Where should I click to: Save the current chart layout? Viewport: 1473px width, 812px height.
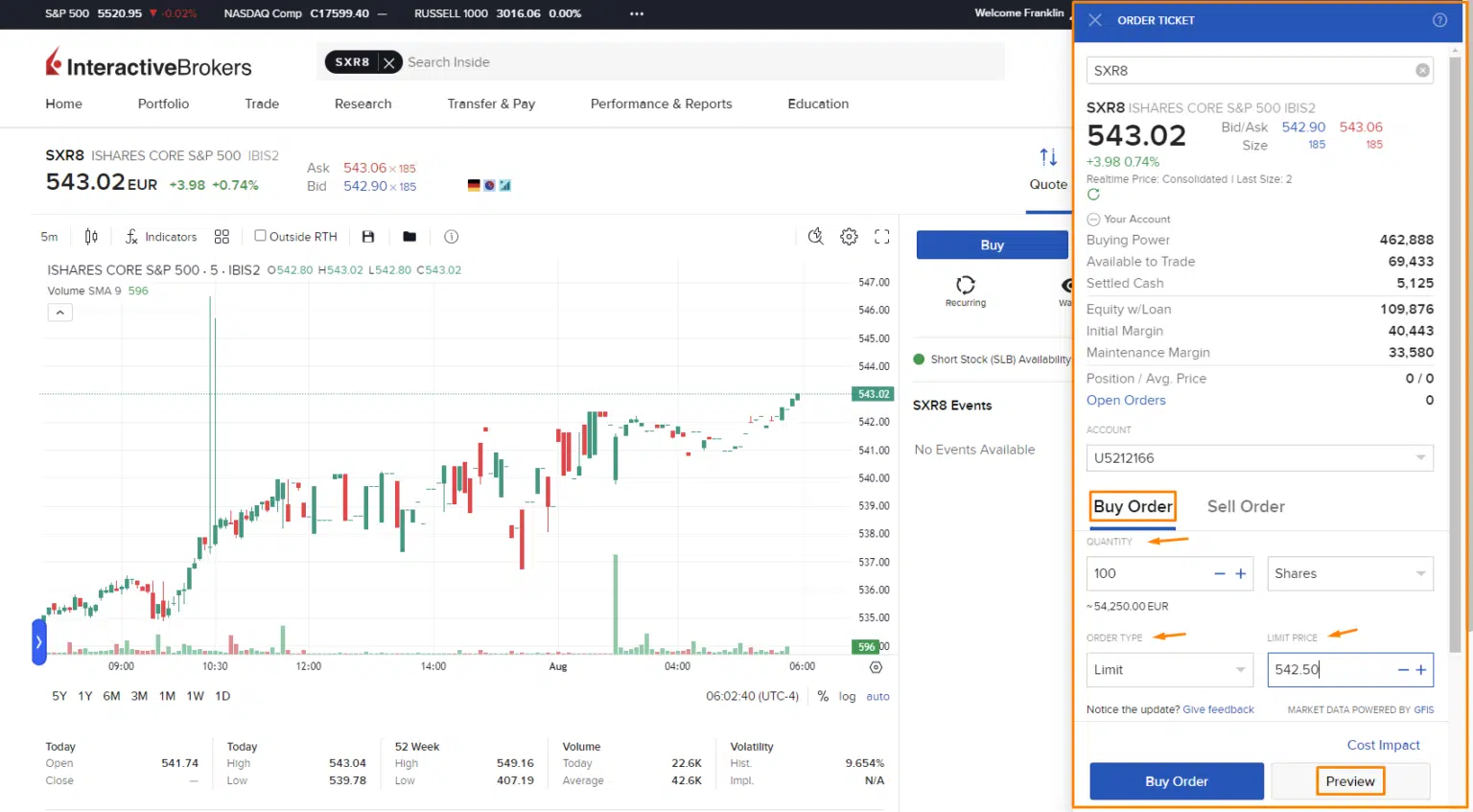coord(368,236)
